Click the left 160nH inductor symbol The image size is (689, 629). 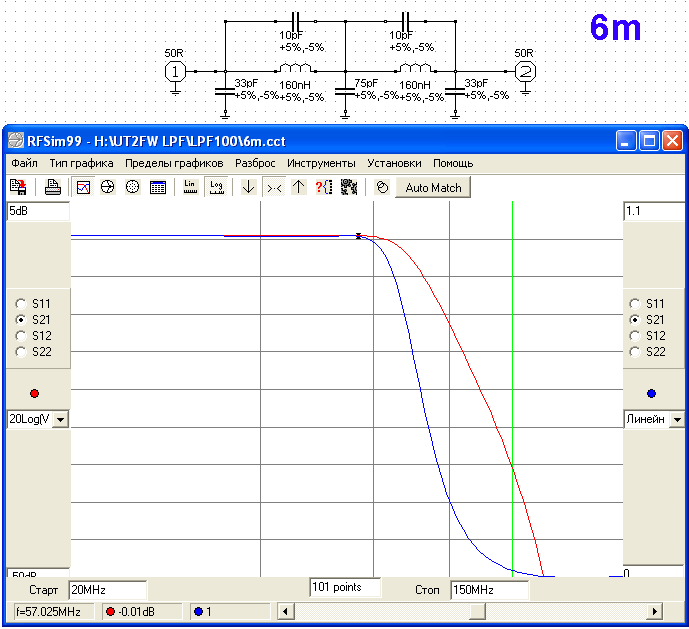tap(295, 68)
